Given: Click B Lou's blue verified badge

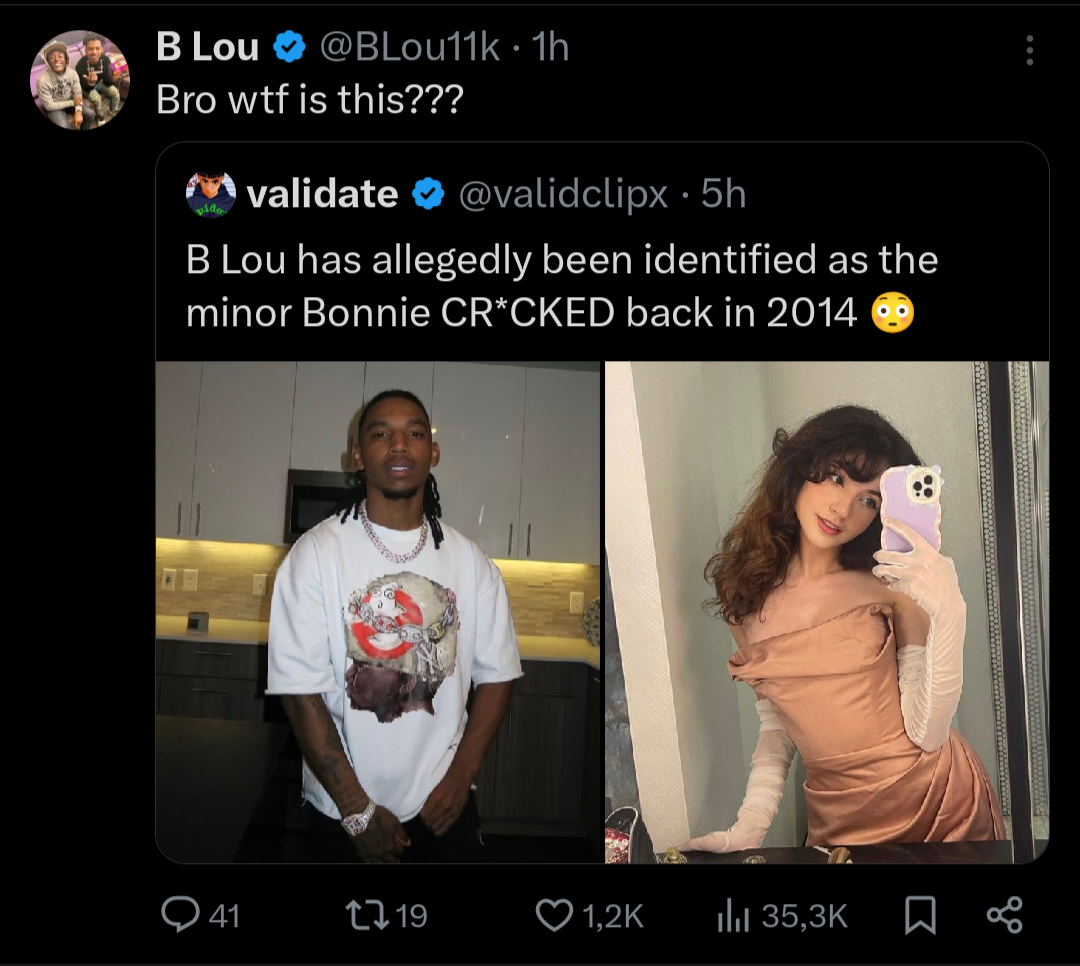Looking at the screenshot, I should click(x=289, y=47).
